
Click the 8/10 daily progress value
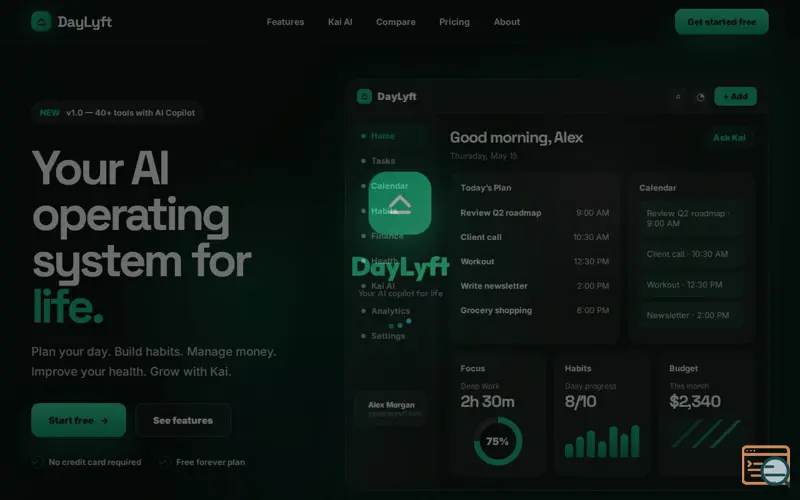point(580,402)
